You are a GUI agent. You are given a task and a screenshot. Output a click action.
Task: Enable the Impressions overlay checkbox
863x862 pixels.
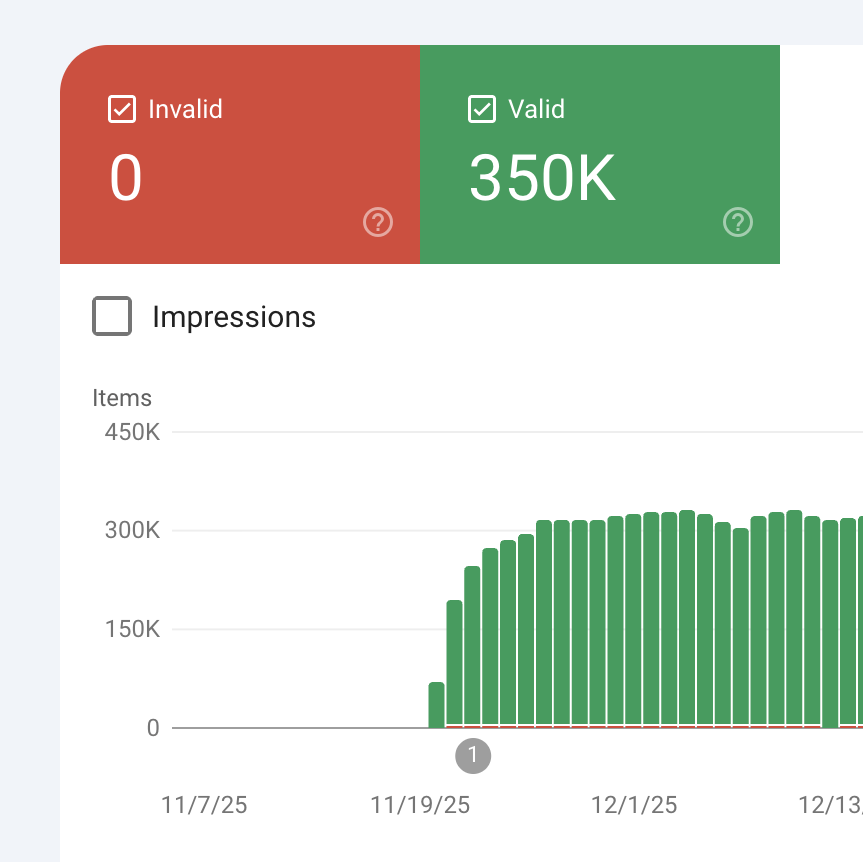[112, 316]
